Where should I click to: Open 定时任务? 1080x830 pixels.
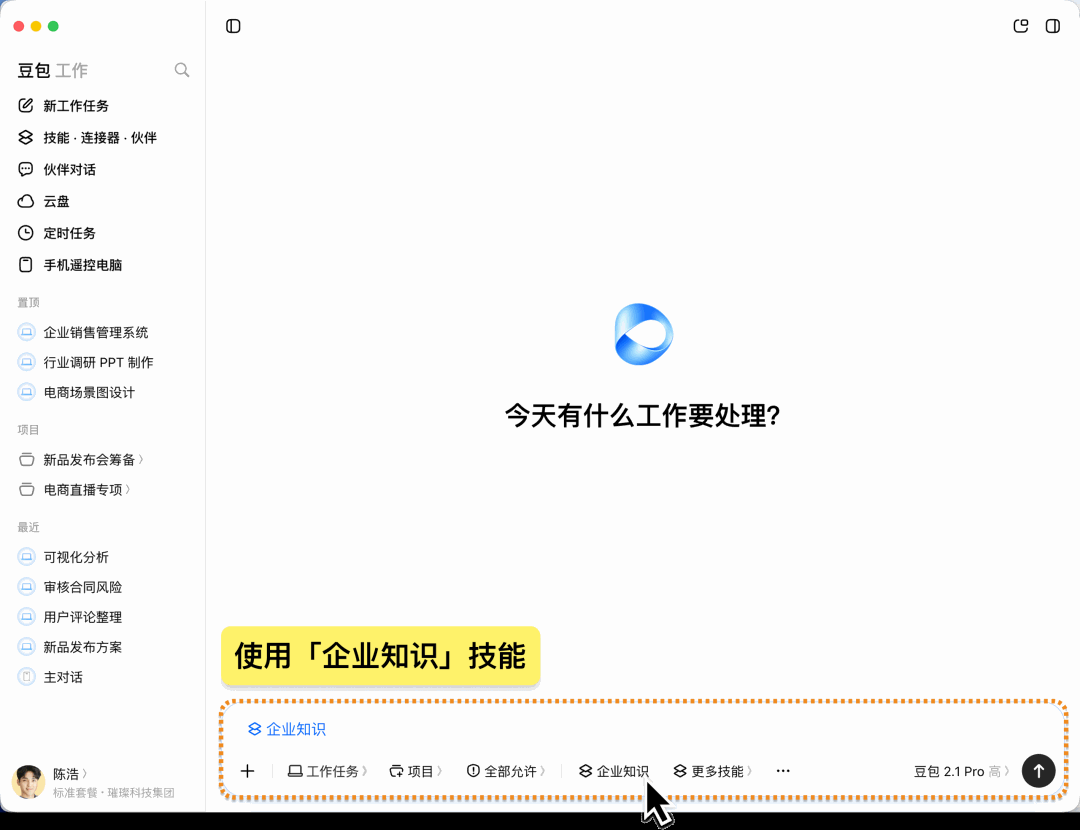pyautogui.click(x=70, y=233)
